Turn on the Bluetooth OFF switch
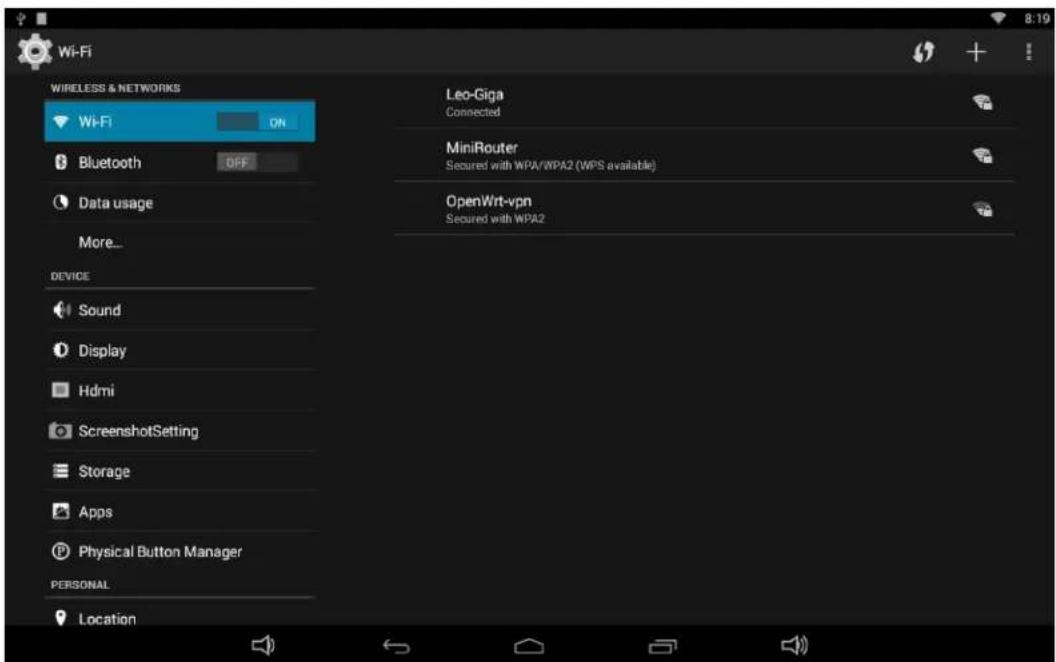This screenshot has width=1056, height=662. (257, 162)
